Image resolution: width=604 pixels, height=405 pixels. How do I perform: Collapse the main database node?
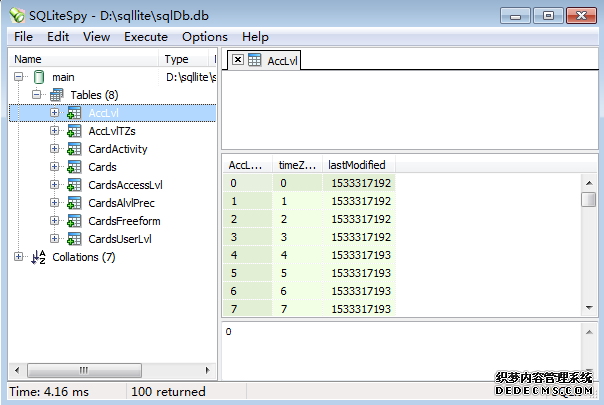19,77
